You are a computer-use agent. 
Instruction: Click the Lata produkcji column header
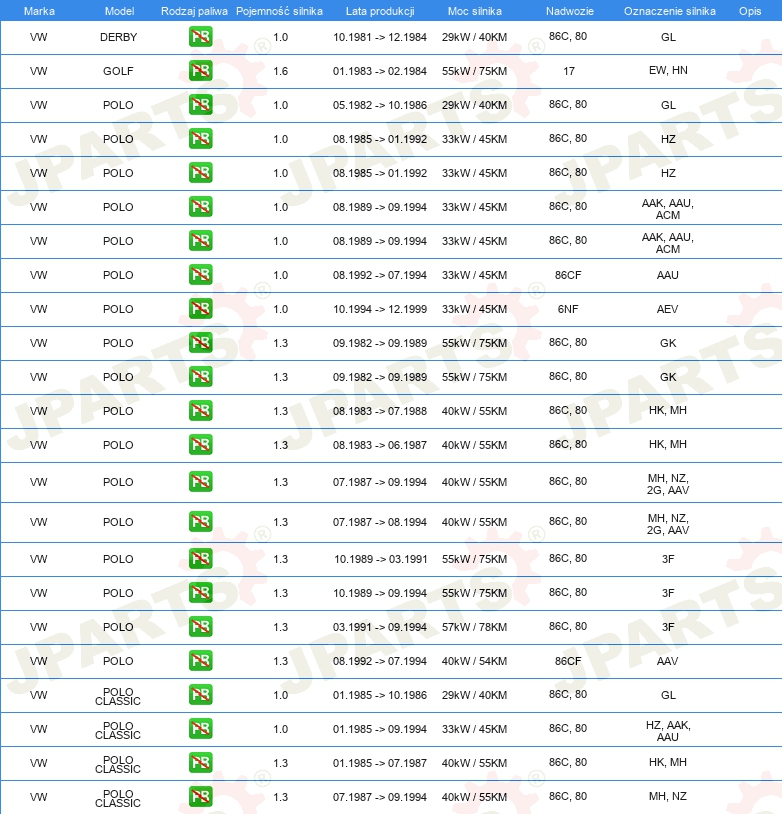coord(380,11)
